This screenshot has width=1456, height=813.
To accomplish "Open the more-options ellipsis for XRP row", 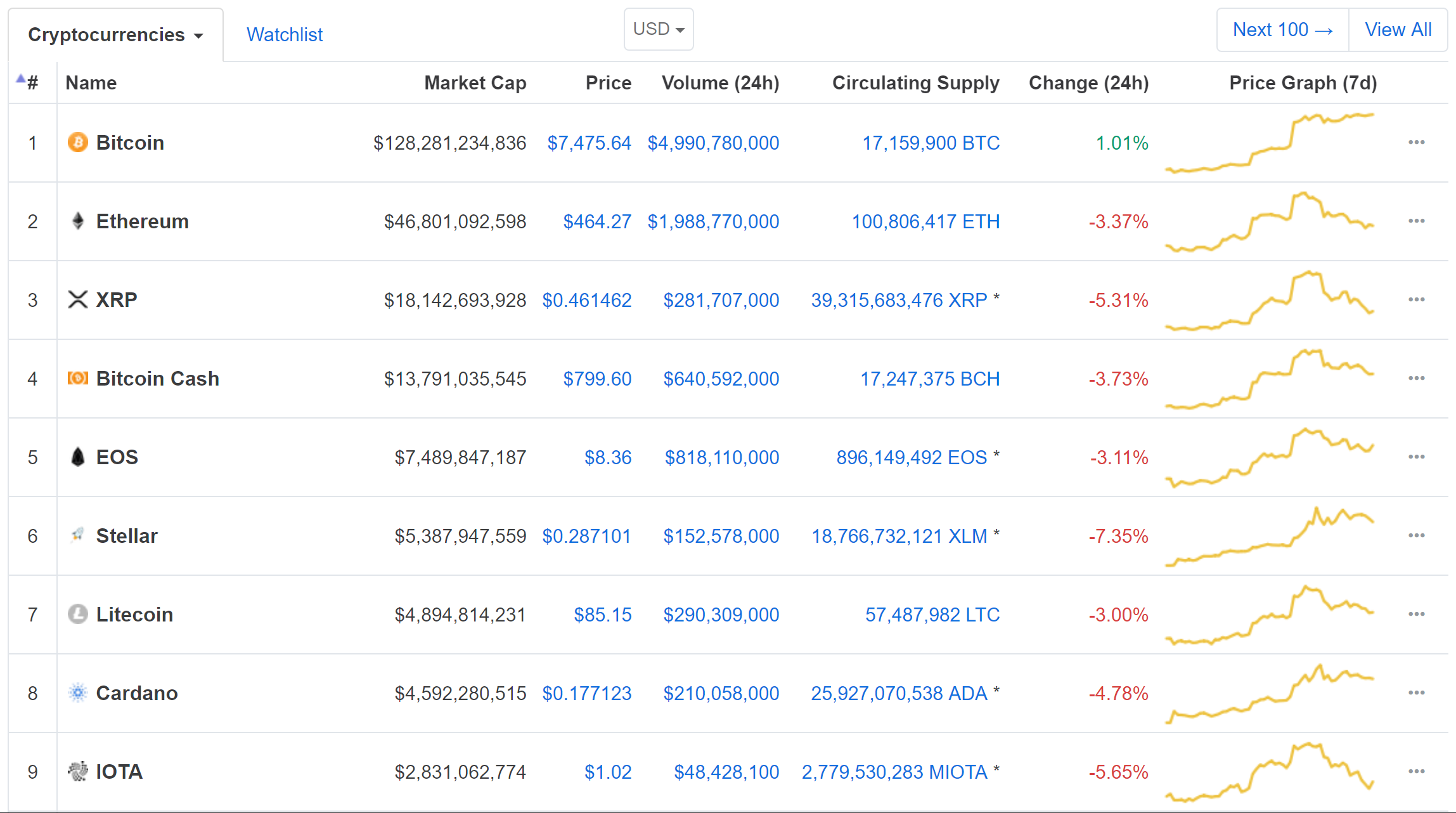I will (x=1417, y=299).
